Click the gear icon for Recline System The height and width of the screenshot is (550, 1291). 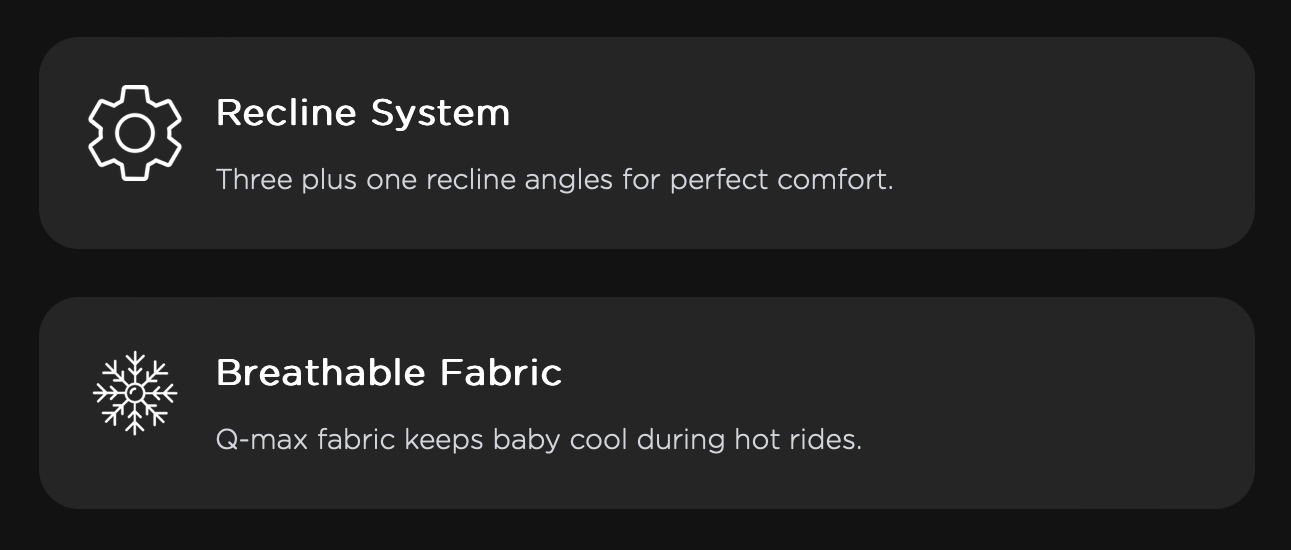point(135,133)
